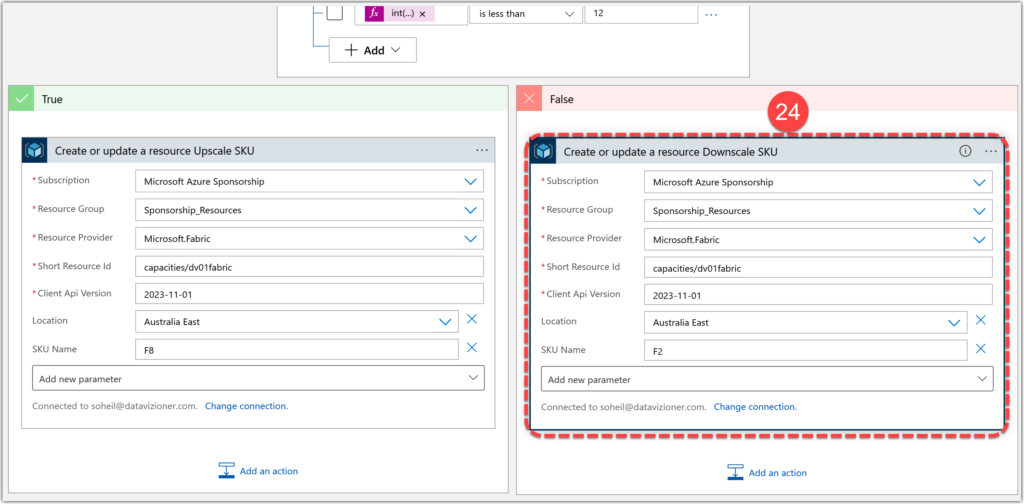Collapse the Create or update Downscale SKU header

pyautogui.click(x=767, y=151)
